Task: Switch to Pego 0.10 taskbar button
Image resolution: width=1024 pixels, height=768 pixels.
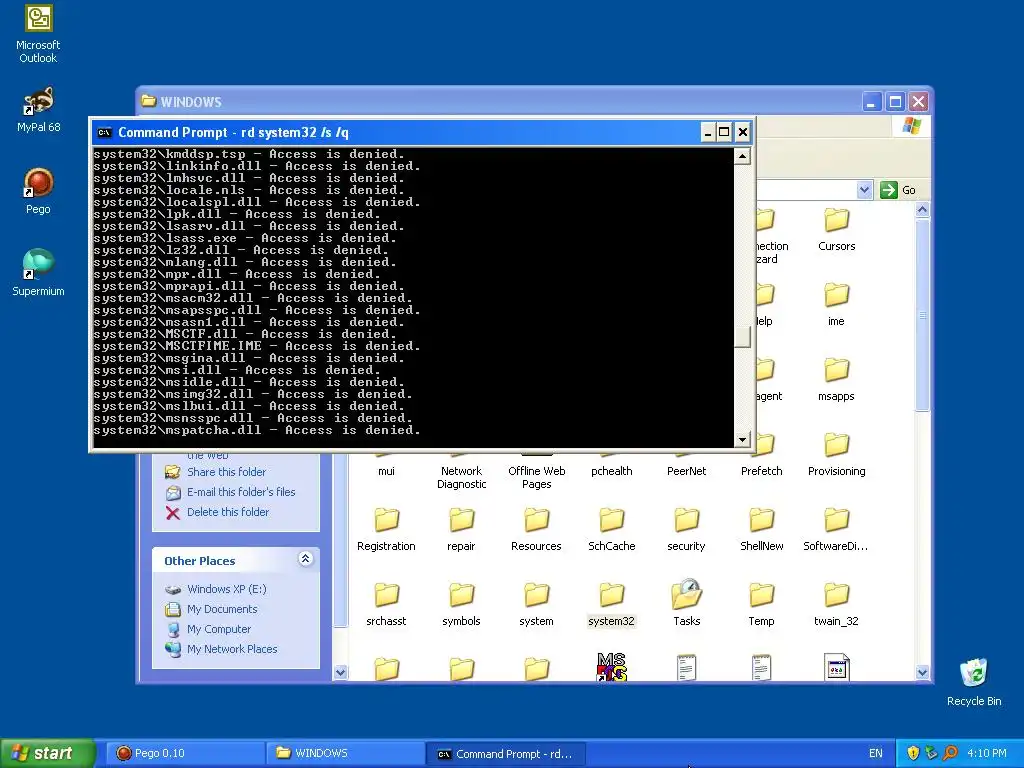Action: coord(185,753)
